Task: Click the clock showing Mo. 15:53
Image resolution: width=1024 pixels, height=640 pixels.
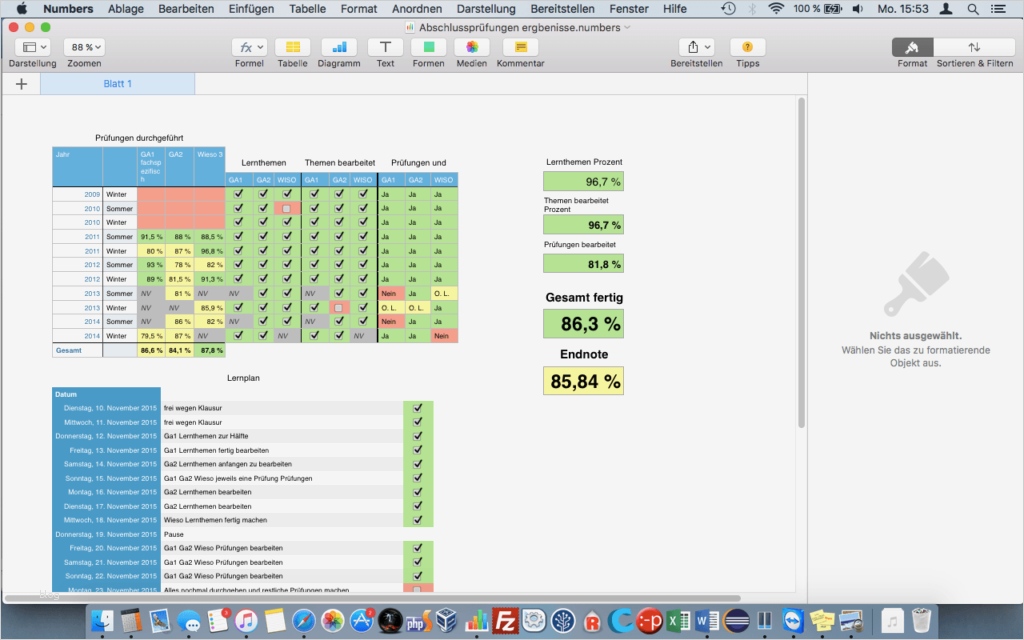Action: pos(903,9)
